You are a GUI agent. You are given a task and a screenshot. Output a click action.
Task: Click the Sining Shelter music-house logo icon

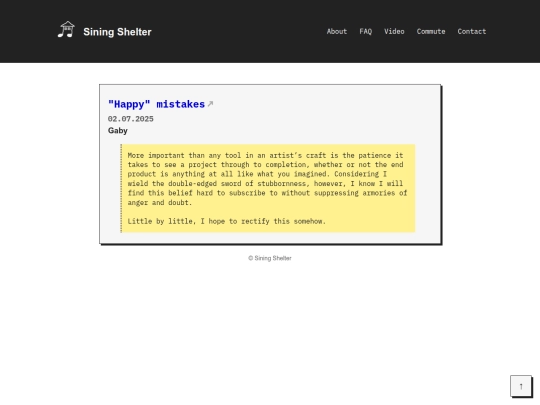click(x=66, y=30)
